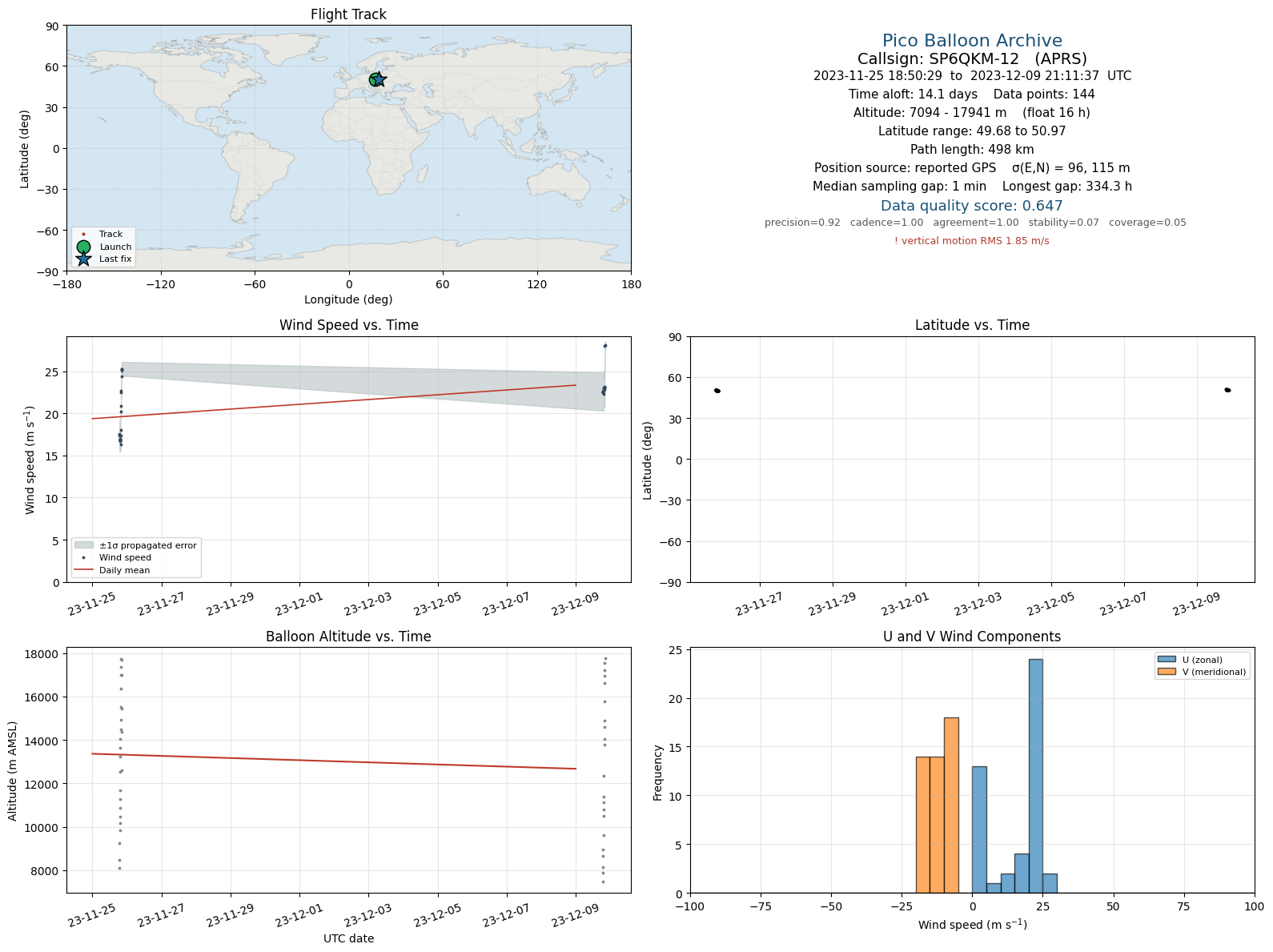Screen dimensions: 1273x952
Task: Click the wind speed x-axis label under histogram
Action: click(x=972, y=925)
